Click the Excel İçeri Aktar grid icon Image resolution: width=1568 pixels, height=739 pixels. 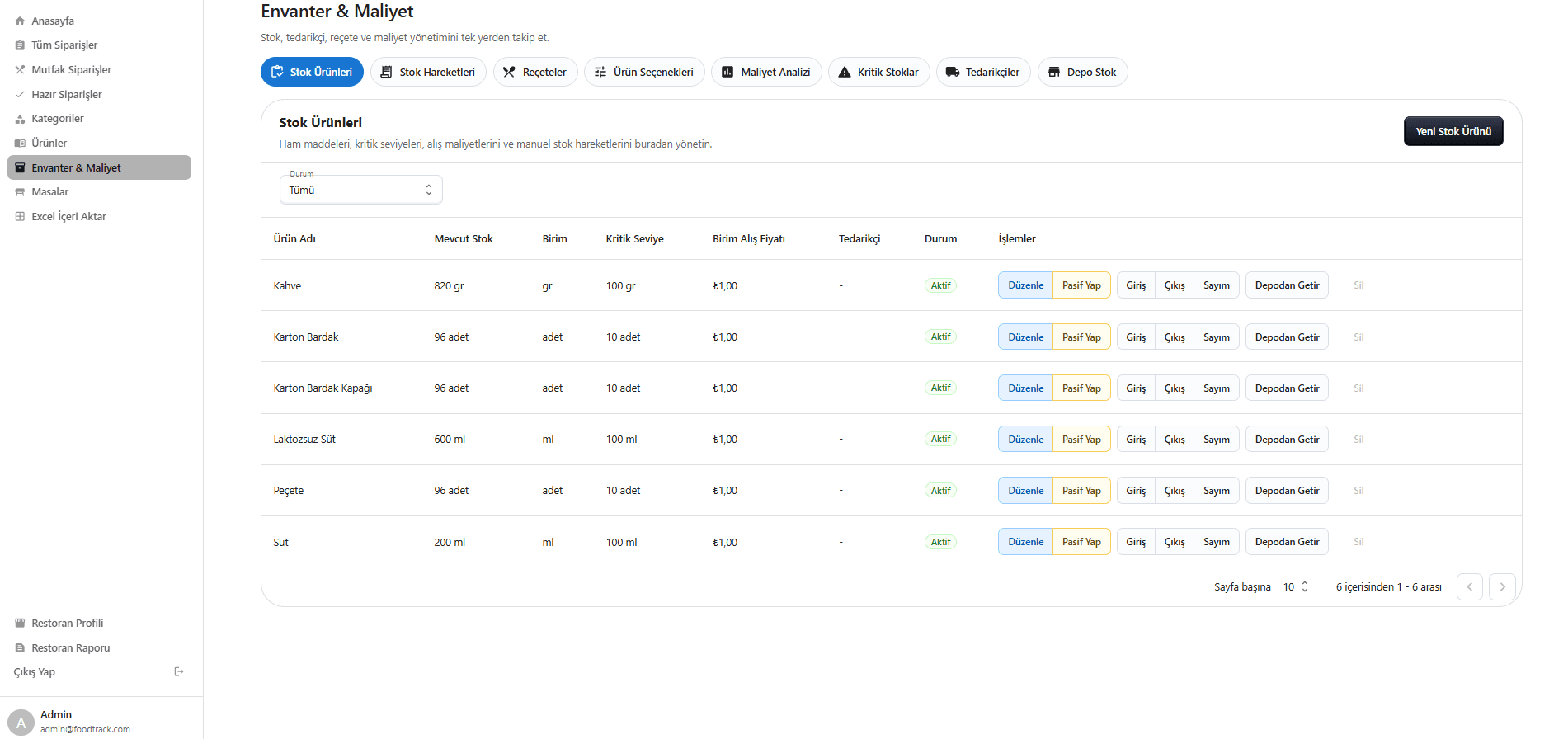tap(20, 216)
